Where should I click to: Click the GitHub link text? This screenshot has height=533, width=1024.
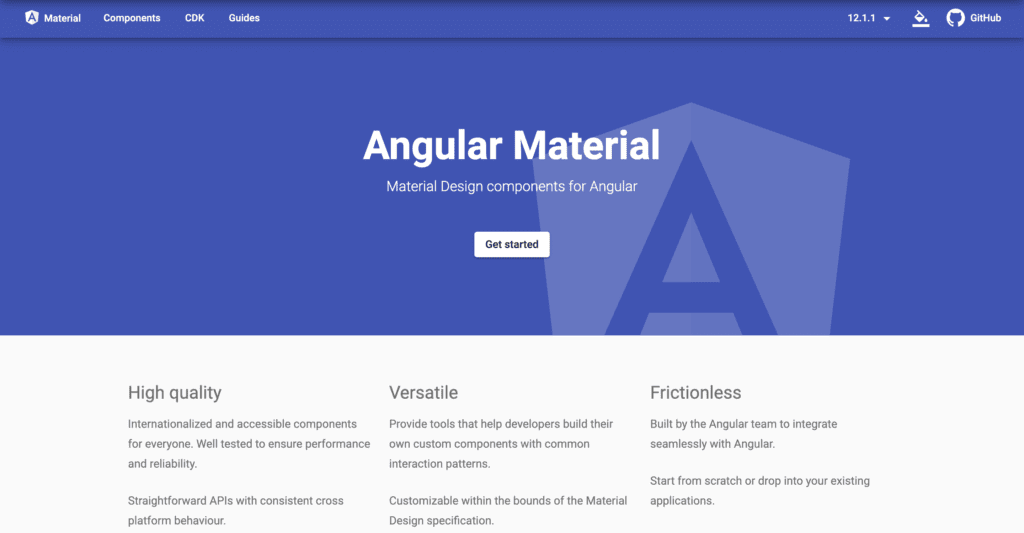pyautogui.click(x=985, y=18)
